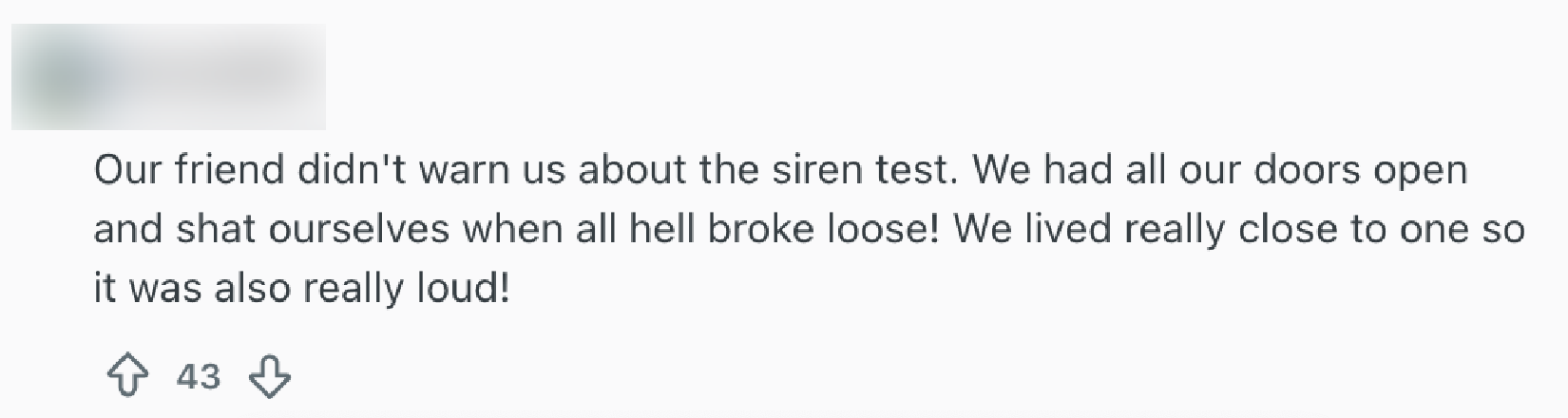Click the word "doors" in the comment
The height and width of the screenshot is (418, 1568).
pyautogui.click(x=1304, y=171)
